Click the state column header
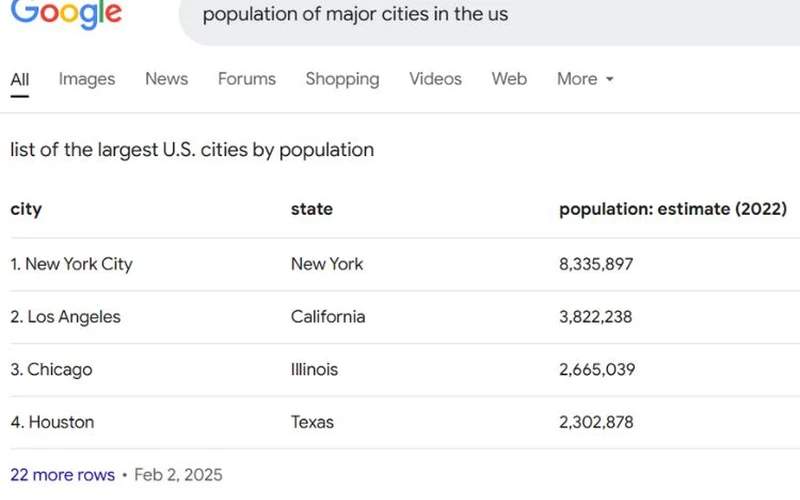The image size is (800, 500). (312, 209)
